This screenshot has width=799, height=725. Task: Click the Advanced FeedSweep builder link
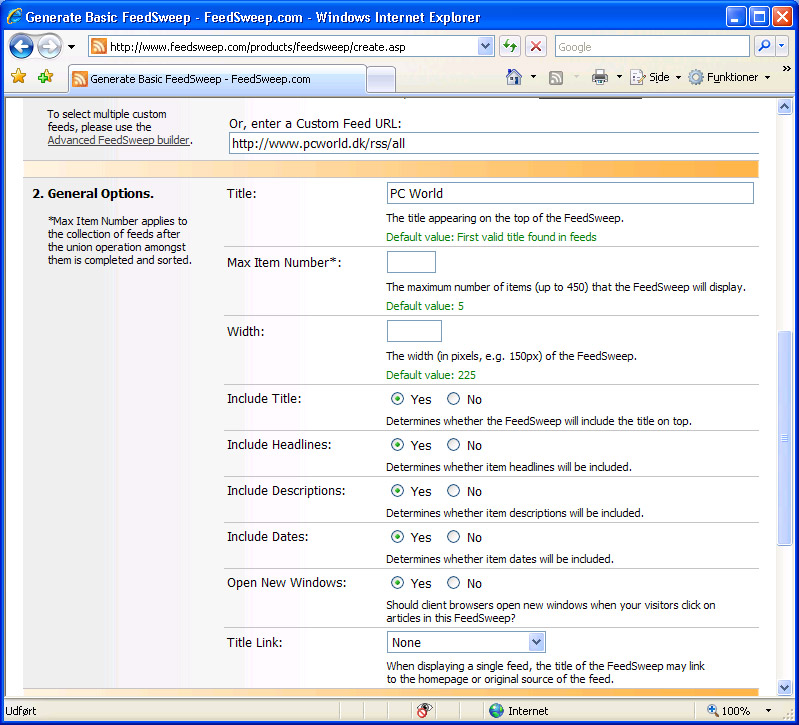click(118, 140)
